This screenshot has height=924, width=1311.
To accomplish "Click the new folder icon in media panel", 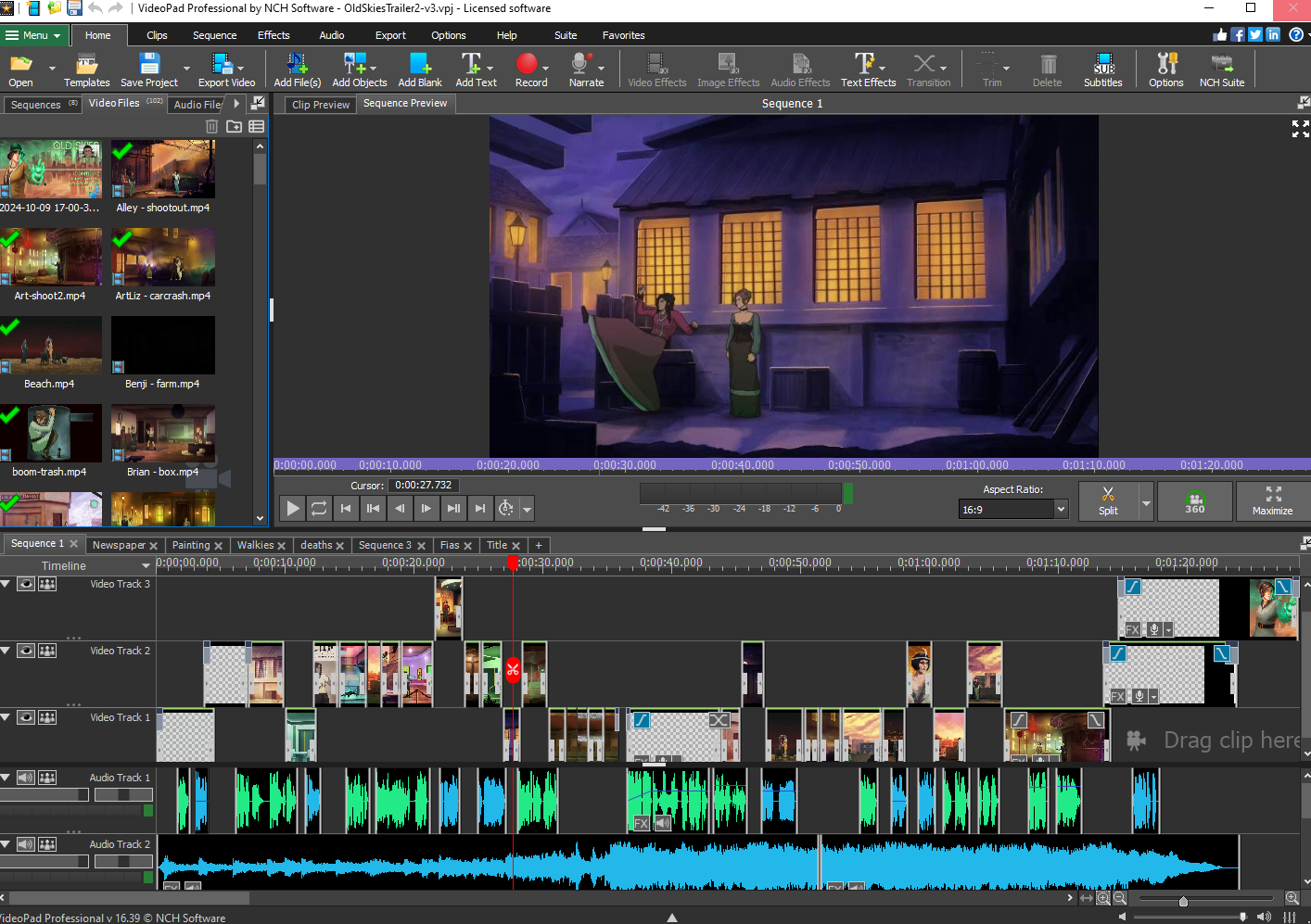I will pos(234,126).
